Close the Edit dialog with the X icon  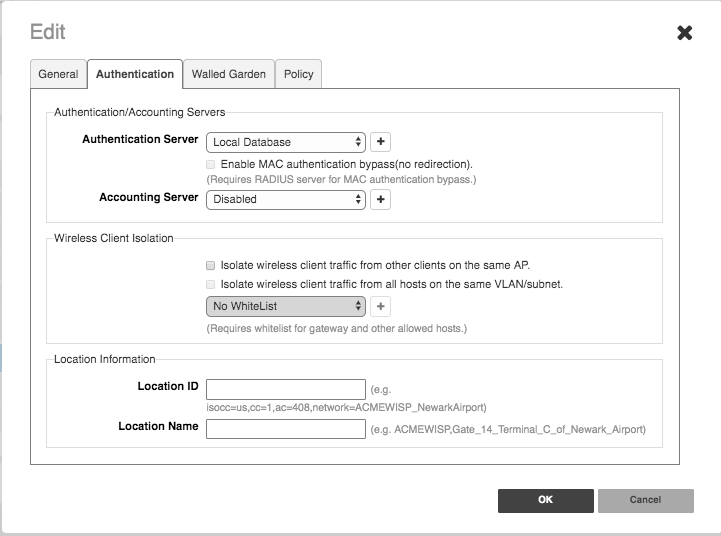tap(684, 33)
